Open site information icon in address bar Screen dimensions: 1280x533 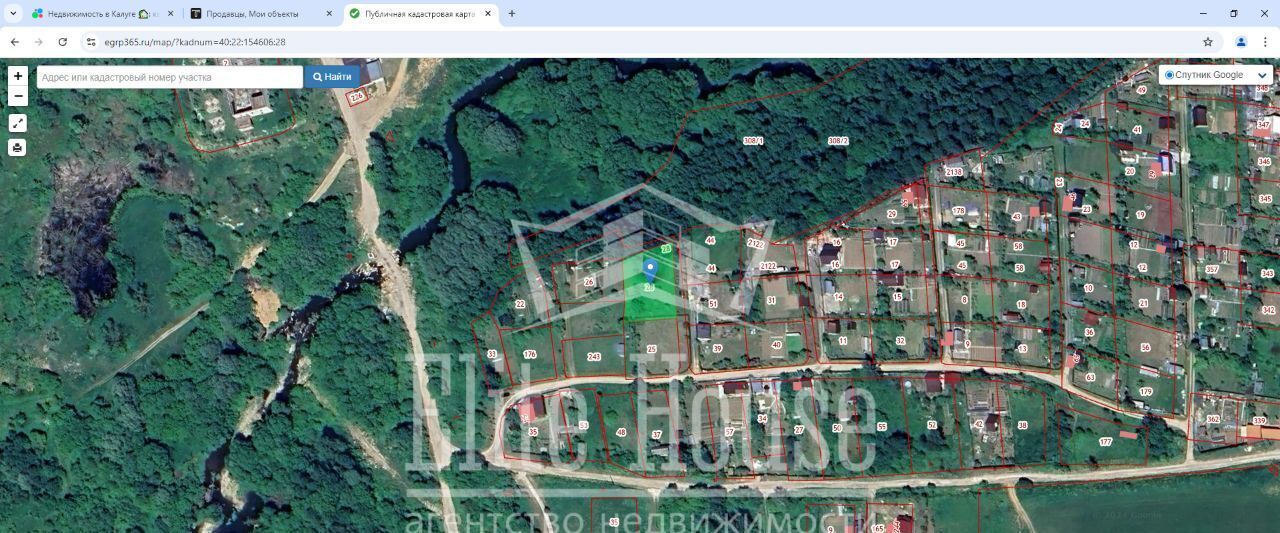tap(91, 42)
